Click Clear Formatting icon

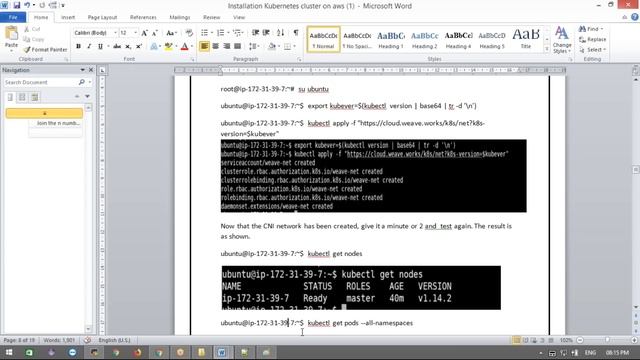[189, 33]
